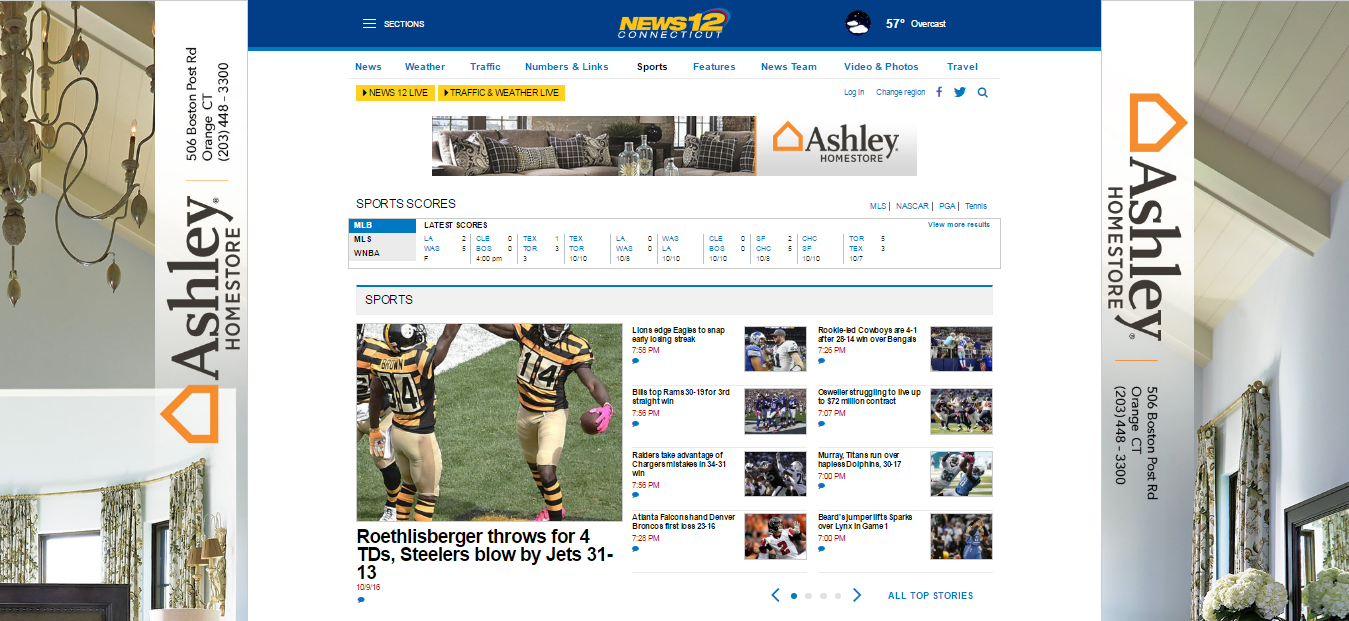
Task: Click the Steelers players main photo
Action: tap(489, 422)
